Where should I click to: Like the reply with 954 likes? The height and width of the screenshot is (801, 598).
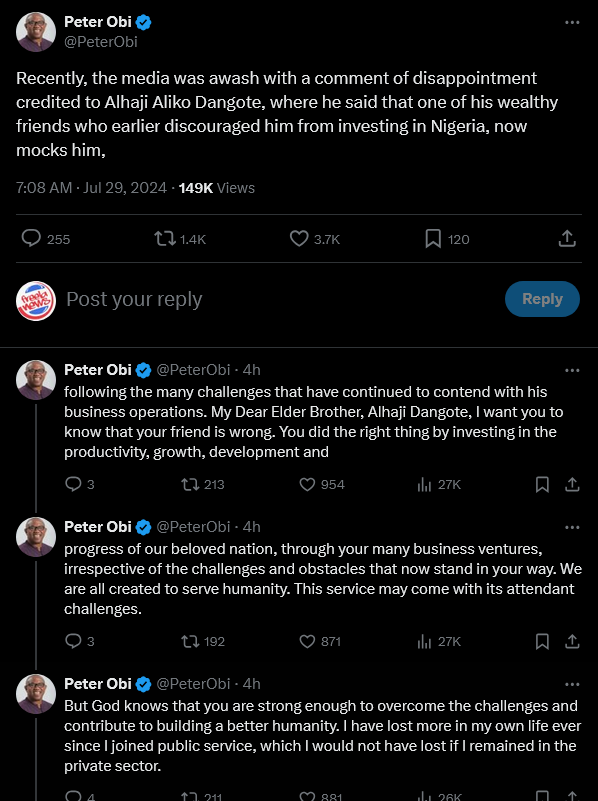click(x=304, y=484)
